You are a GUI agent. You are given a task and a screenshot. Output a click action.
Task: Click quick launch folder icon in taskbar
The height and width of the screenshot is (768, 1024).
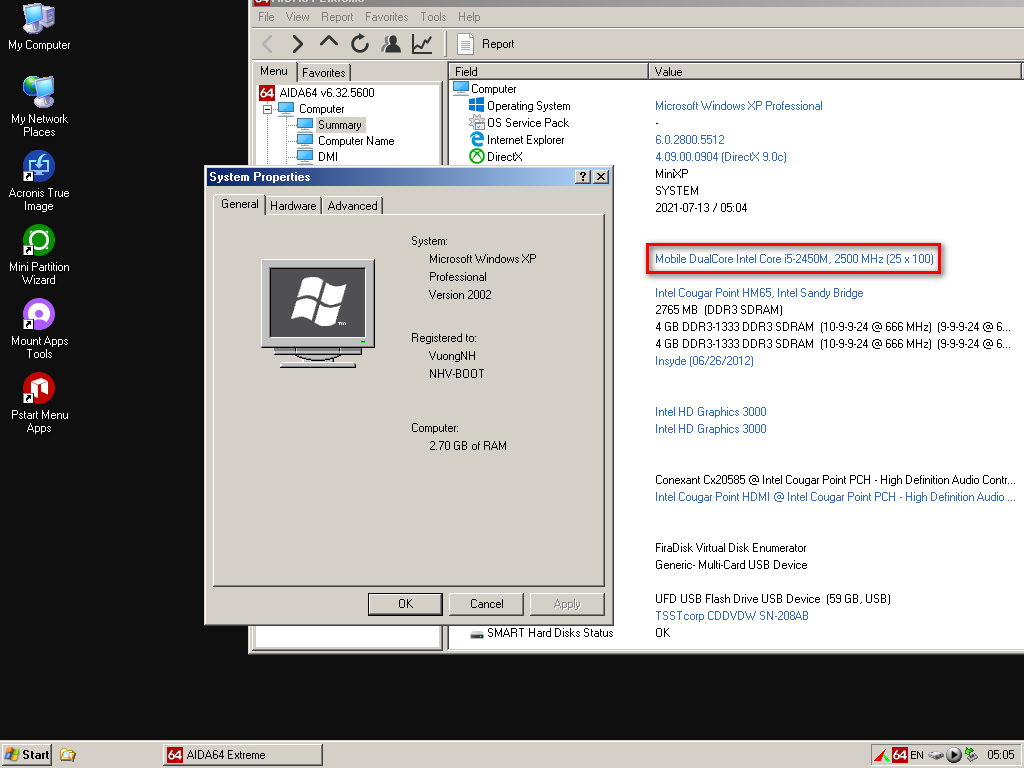coord(67,755)
